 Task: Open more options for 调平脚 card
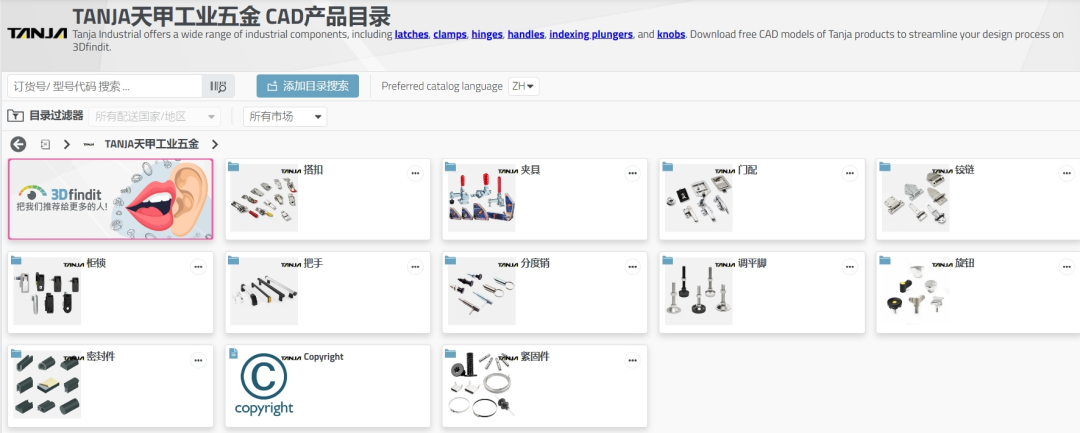point(850,267)
